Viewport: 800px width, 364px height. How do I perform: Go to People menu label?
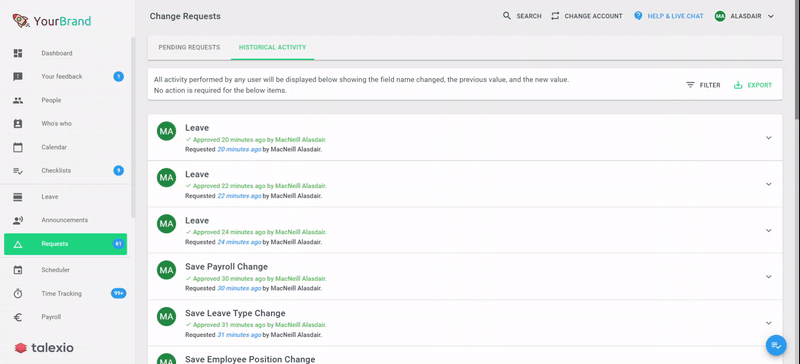click(51, 100)
